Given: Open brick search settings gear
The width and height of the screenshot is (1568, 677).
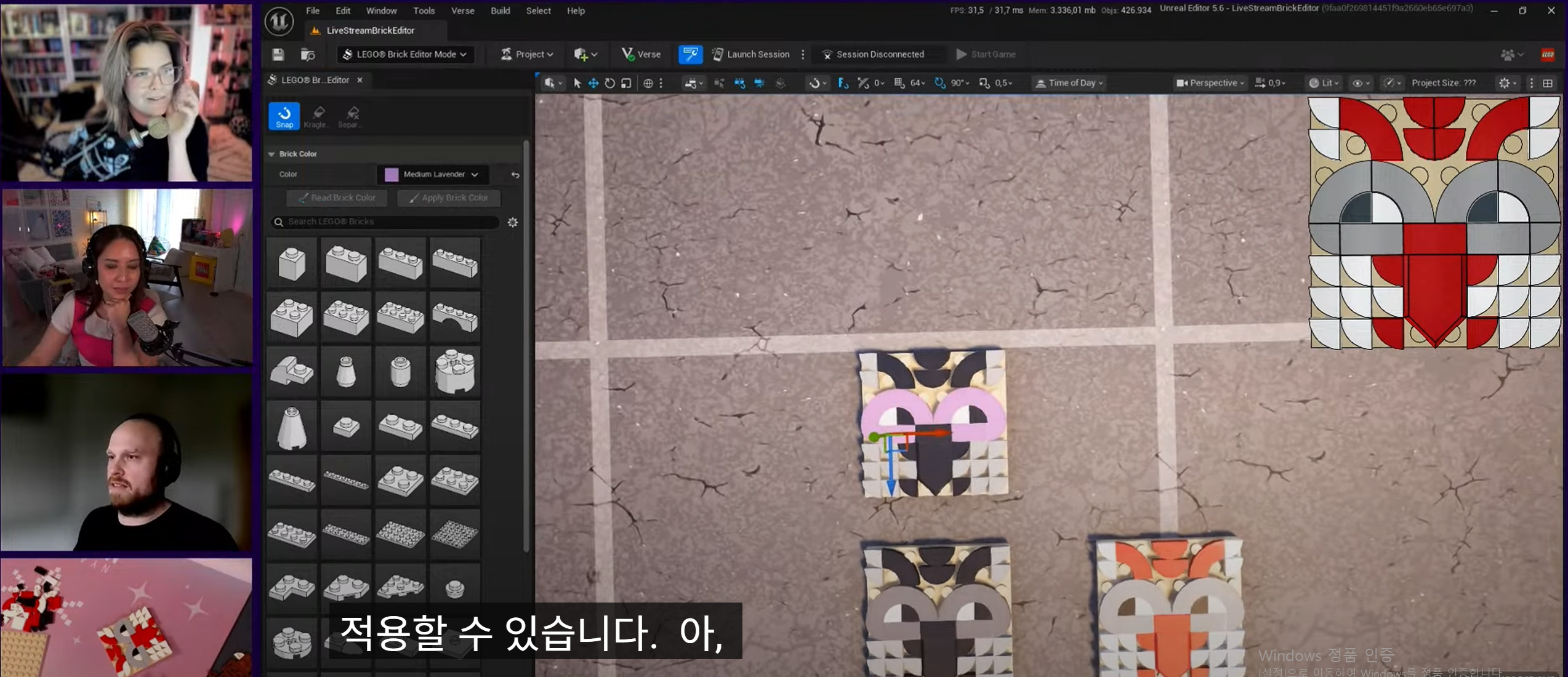Looking at the screenshot, I should point(513,222).
